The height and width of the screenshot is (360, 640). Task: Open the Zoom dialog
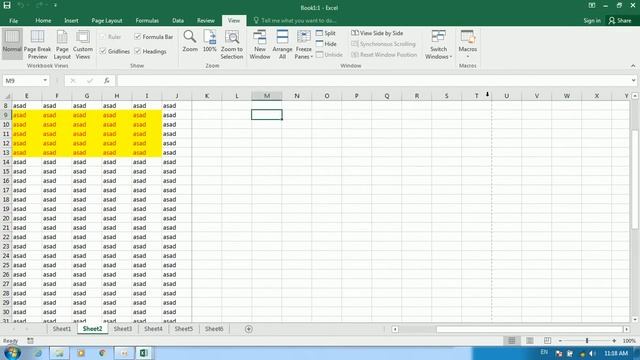point(190,41)
